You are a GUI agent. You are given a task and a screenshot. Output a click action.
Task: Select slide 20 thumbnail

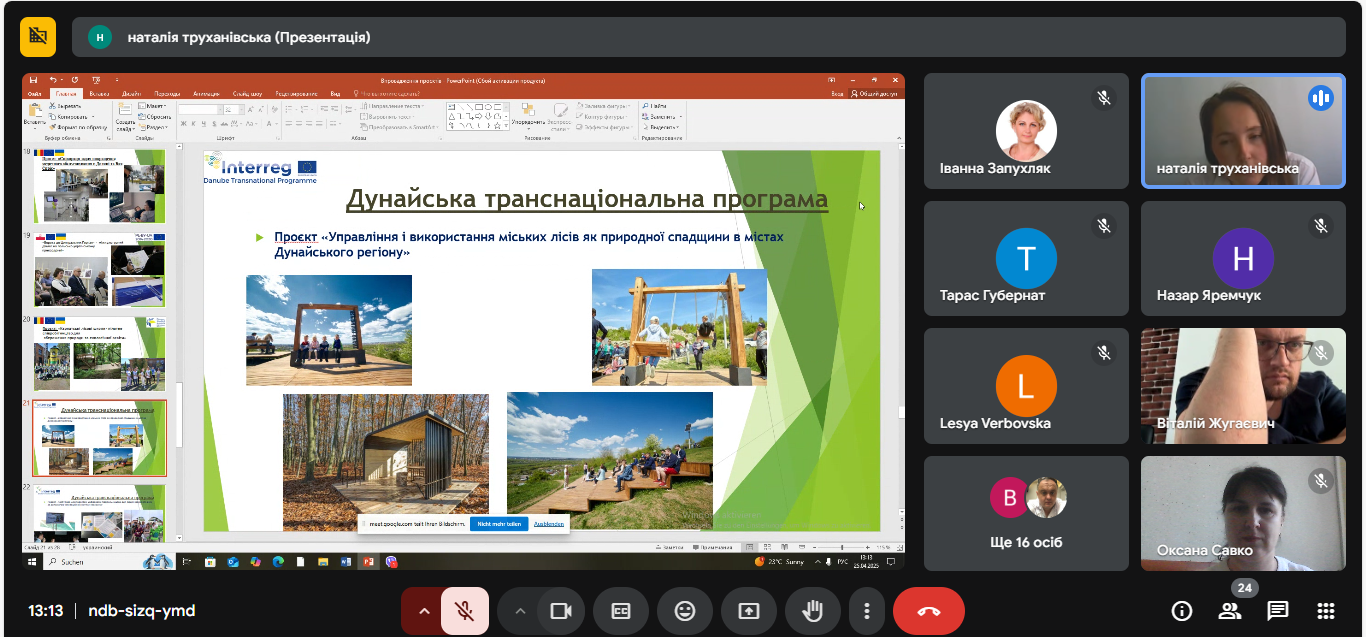[100, 354]
